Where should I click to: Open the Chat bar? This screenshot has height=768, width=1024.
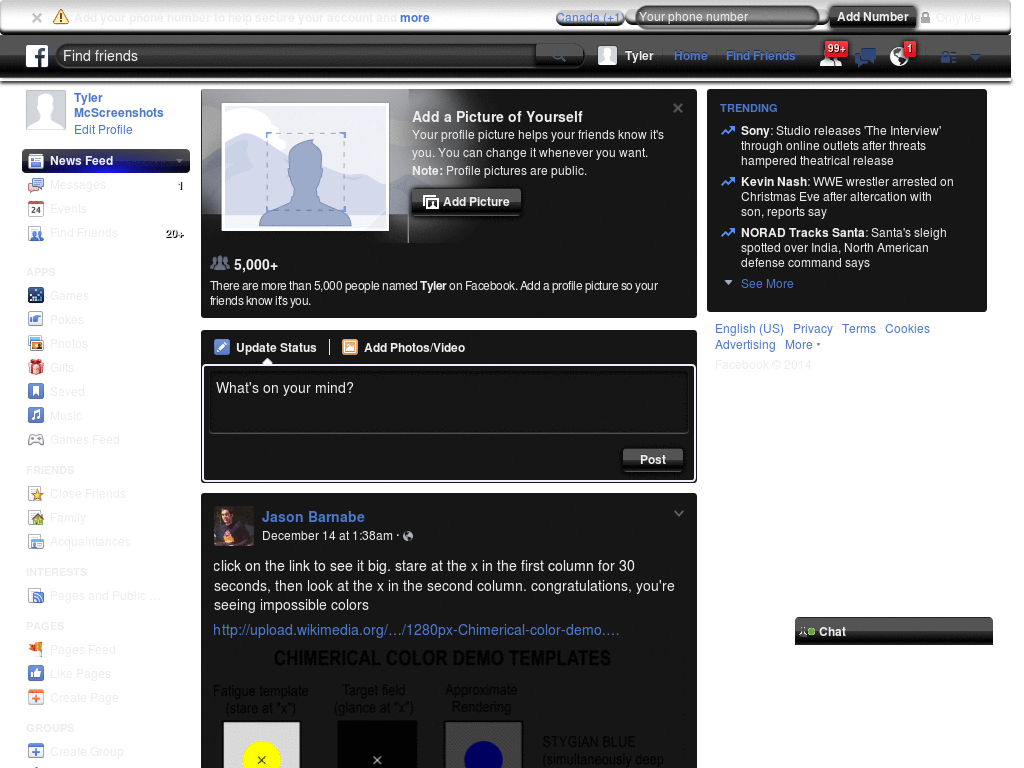pos(893,632)
